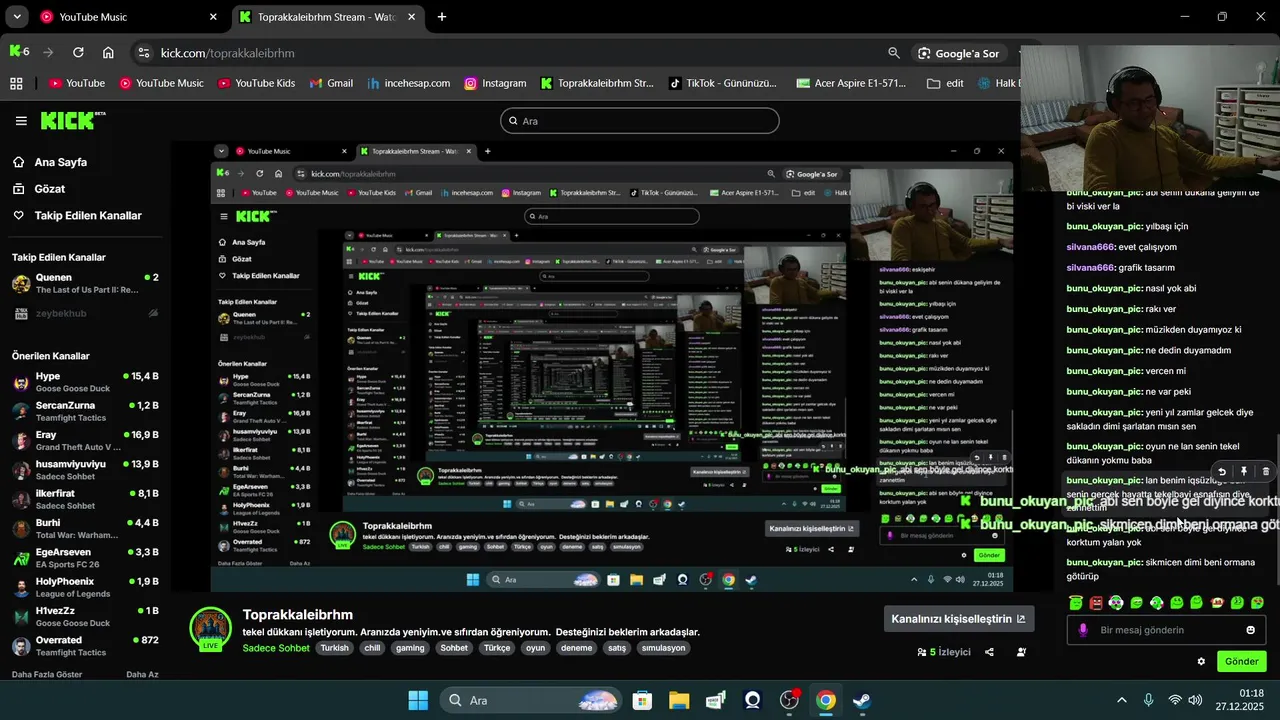Image resolution: width=1280 pixels, height=720 pixels.
Task: Open the Gmail bookmark
Action: tap(331, 83)
